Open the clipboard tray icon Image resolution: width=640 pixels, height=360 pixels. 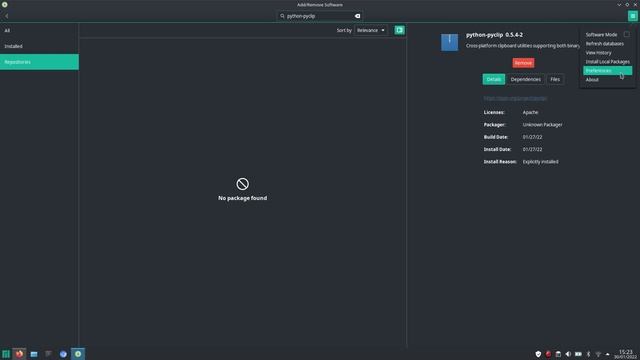click(558, 354)
